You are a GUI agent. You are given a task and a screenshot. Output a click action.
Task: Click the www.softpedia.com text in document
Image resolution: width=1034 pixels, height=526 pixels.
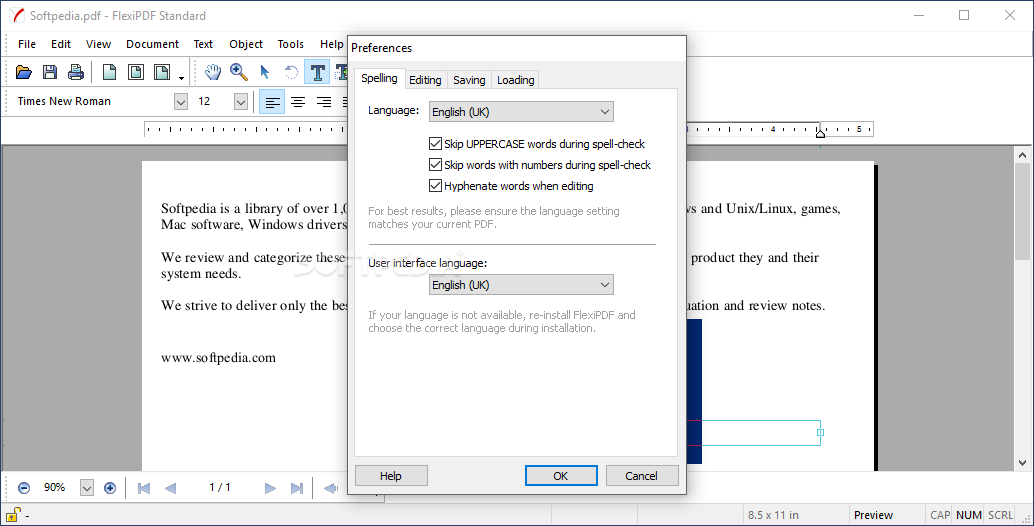[218, 358]
